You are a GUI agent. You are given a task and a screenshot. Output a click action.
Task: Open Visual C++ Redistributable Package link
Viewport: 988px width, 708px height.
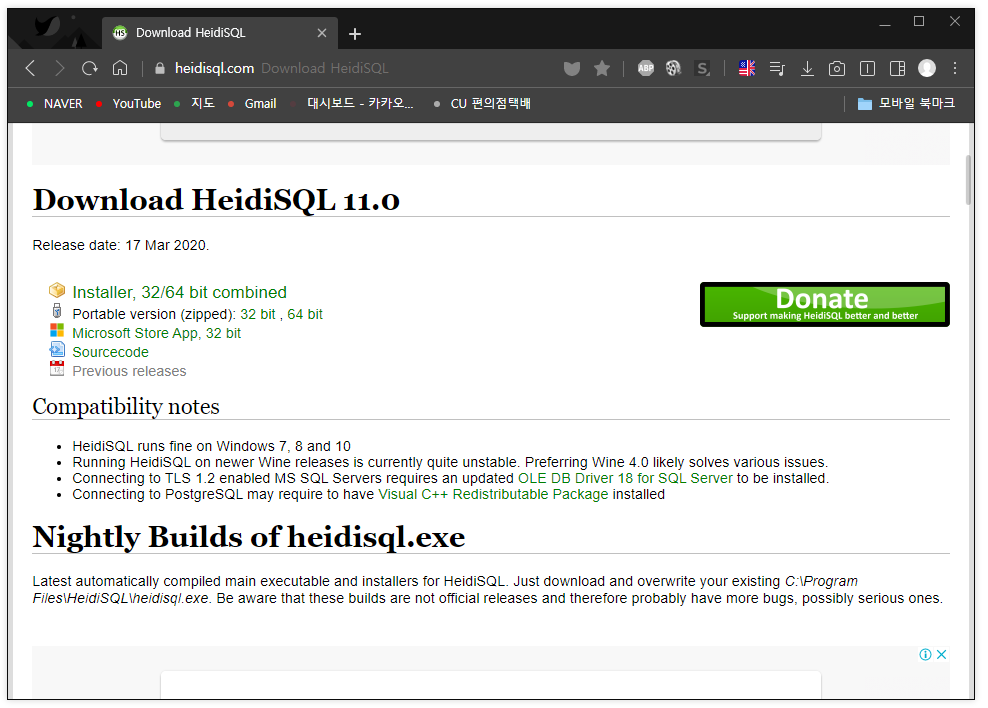pos(493,494)
